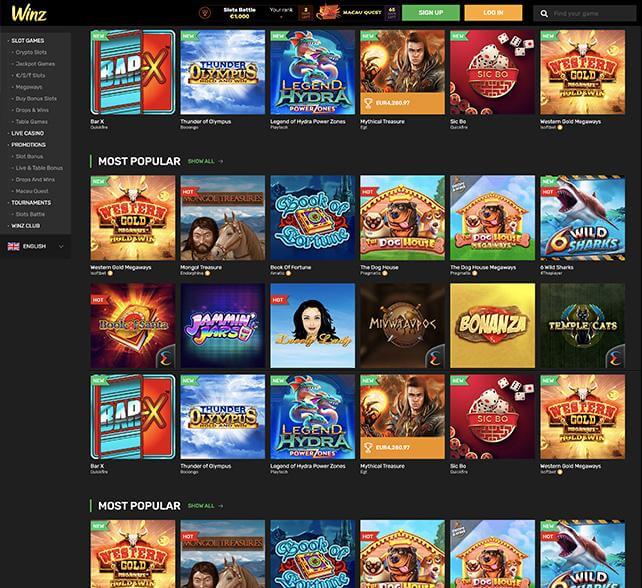Open Slot Bonus promotion
Image resolution: width=642 pixels, height=588 pixels.
[x=29, y=156]
